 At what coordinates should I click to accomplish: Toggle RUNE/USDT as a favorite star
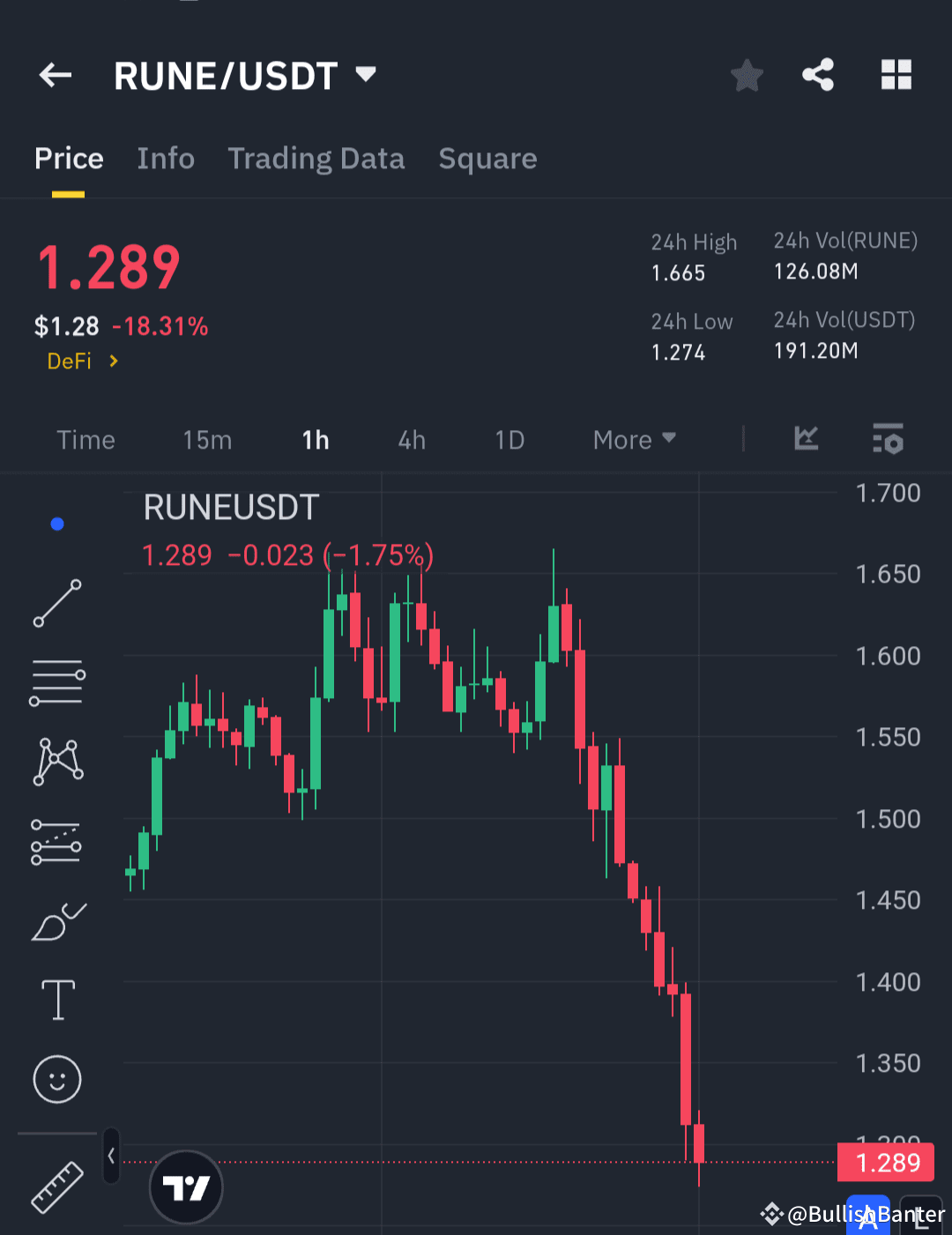point(747,75)
